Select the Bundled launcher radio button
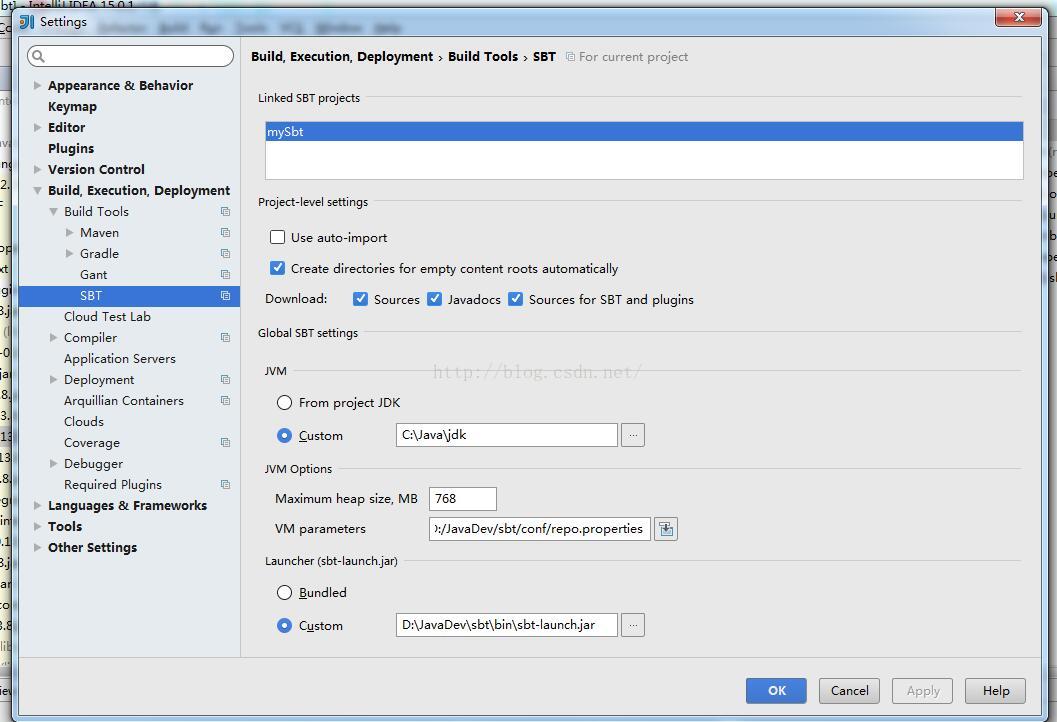 (x=284, y=593)
